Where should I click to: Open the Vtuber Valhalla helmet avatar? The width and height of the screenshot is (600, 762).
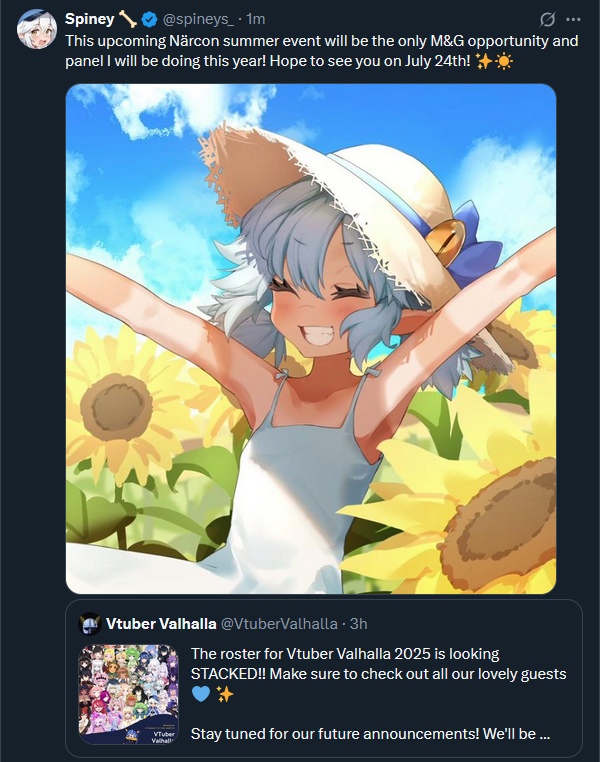point(90,623)
